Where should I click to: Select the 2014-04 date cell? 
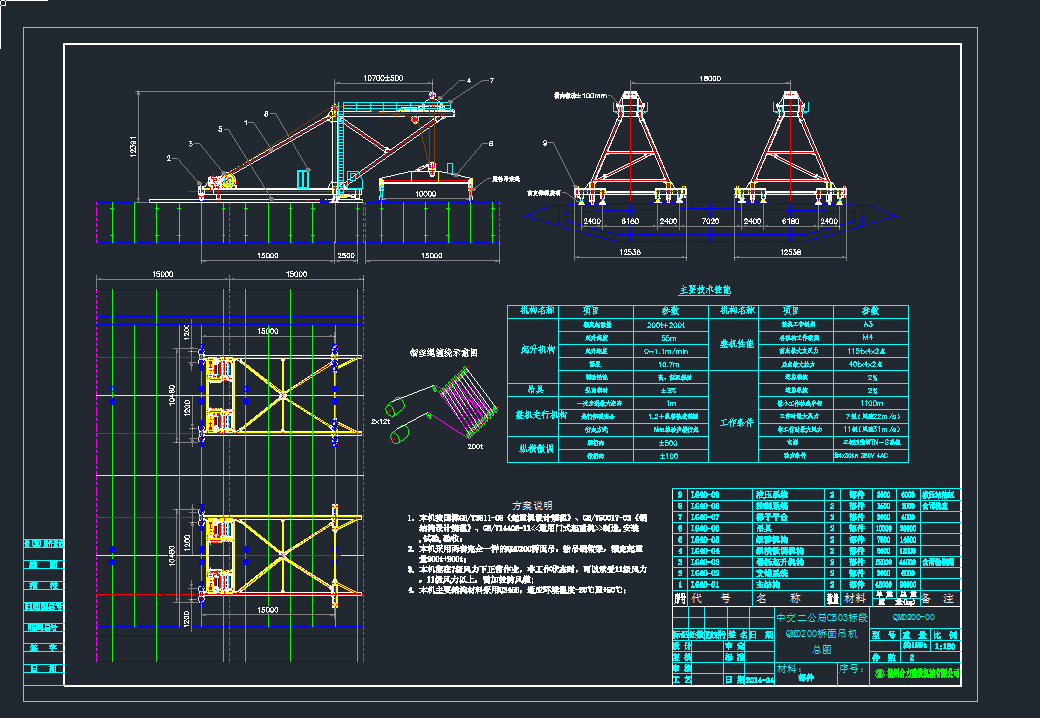(x=760, y=679)
